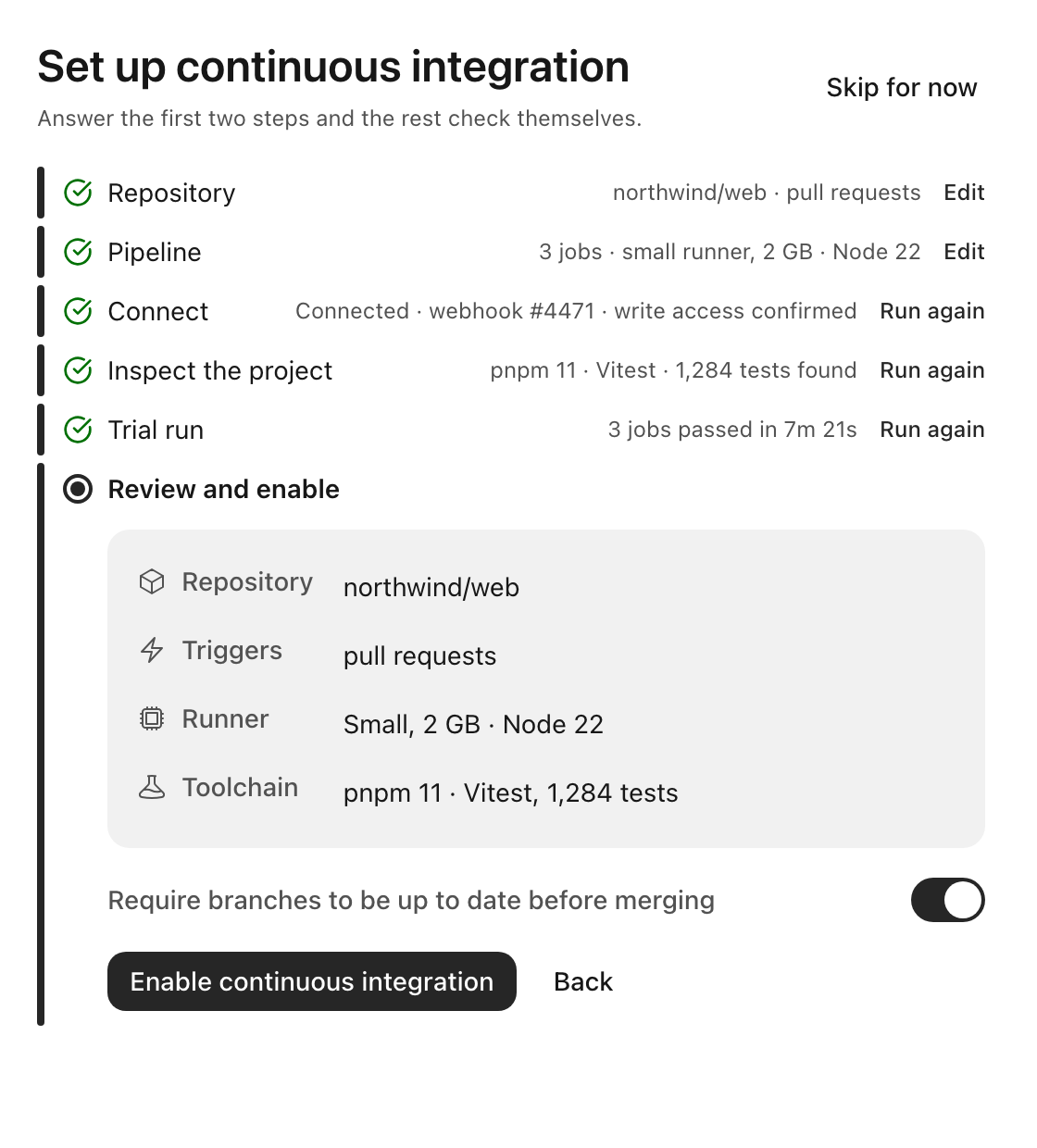Run Inspect the project again
Screen dimensions: 1037x1148
(x=932, y=370)
